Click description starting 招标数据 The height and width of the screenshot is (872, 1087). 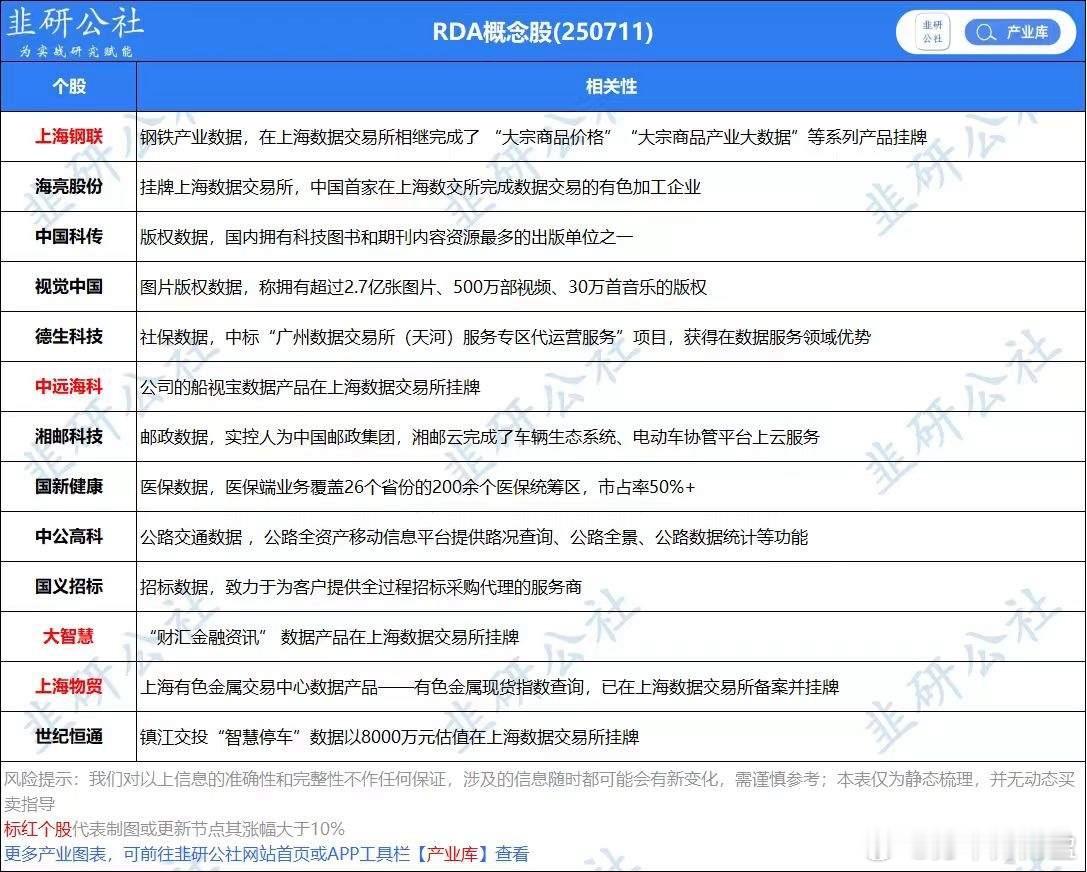361,586
